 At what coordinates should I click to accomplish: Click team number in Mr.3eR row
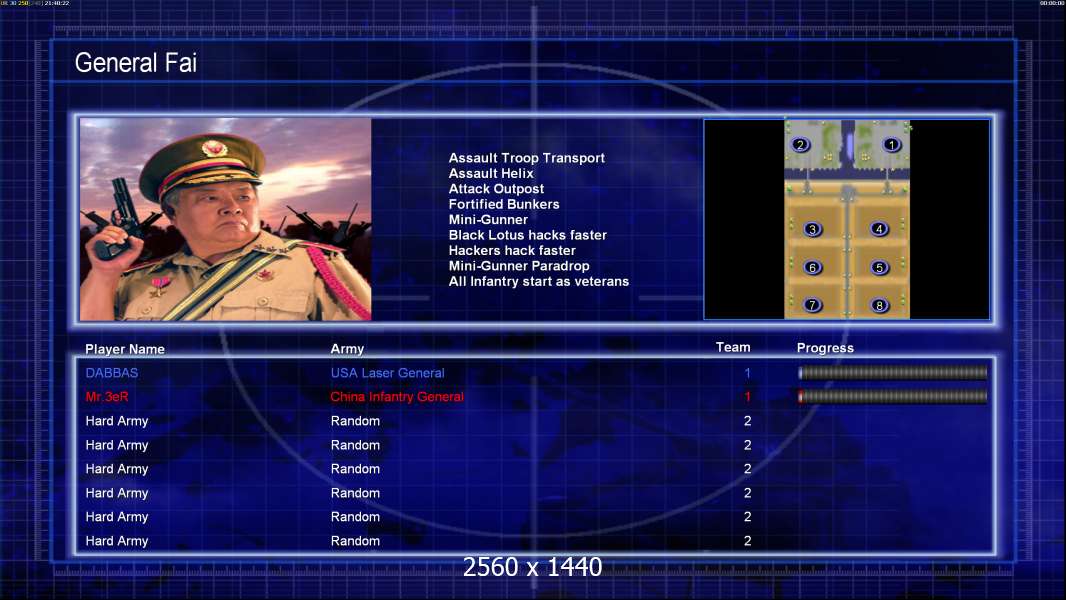point(747,397)
